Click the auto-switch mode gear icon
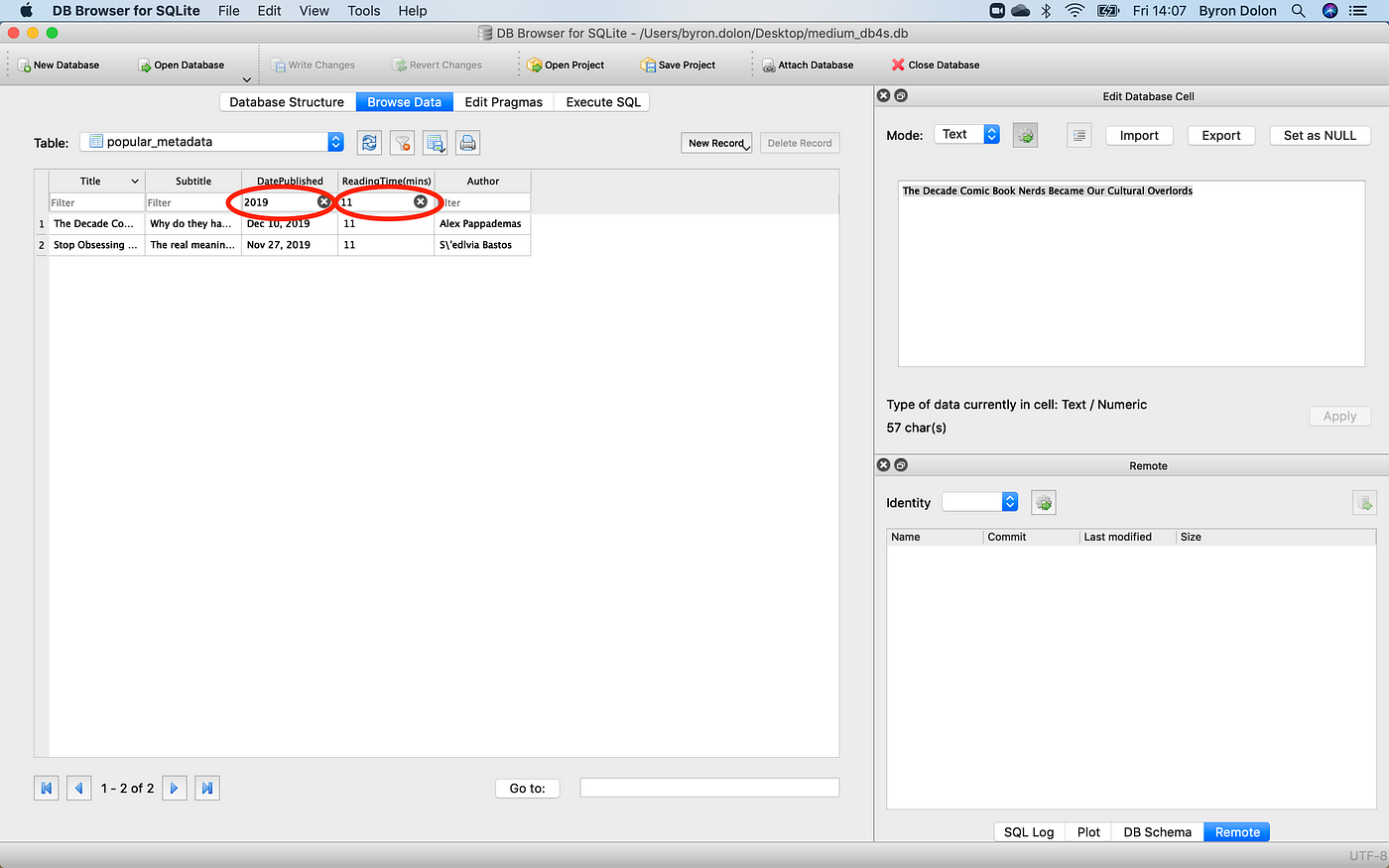The height and width of the screenshot is (868, 1389). [1025, 135]
